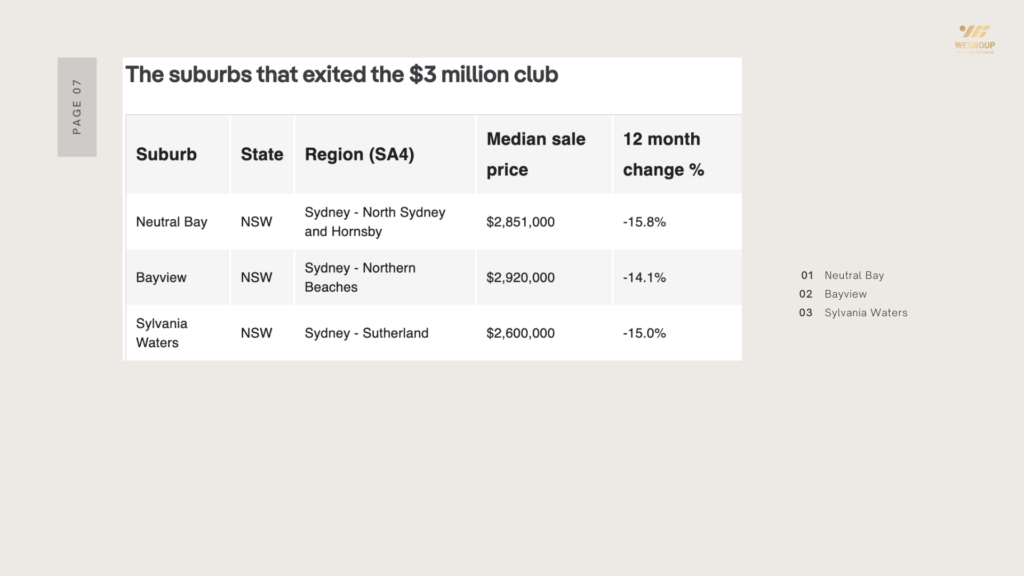Viewport: 1024px width, 576px height.
Task: Click the WEGROUP logo icon
Action: coord(974,32)
